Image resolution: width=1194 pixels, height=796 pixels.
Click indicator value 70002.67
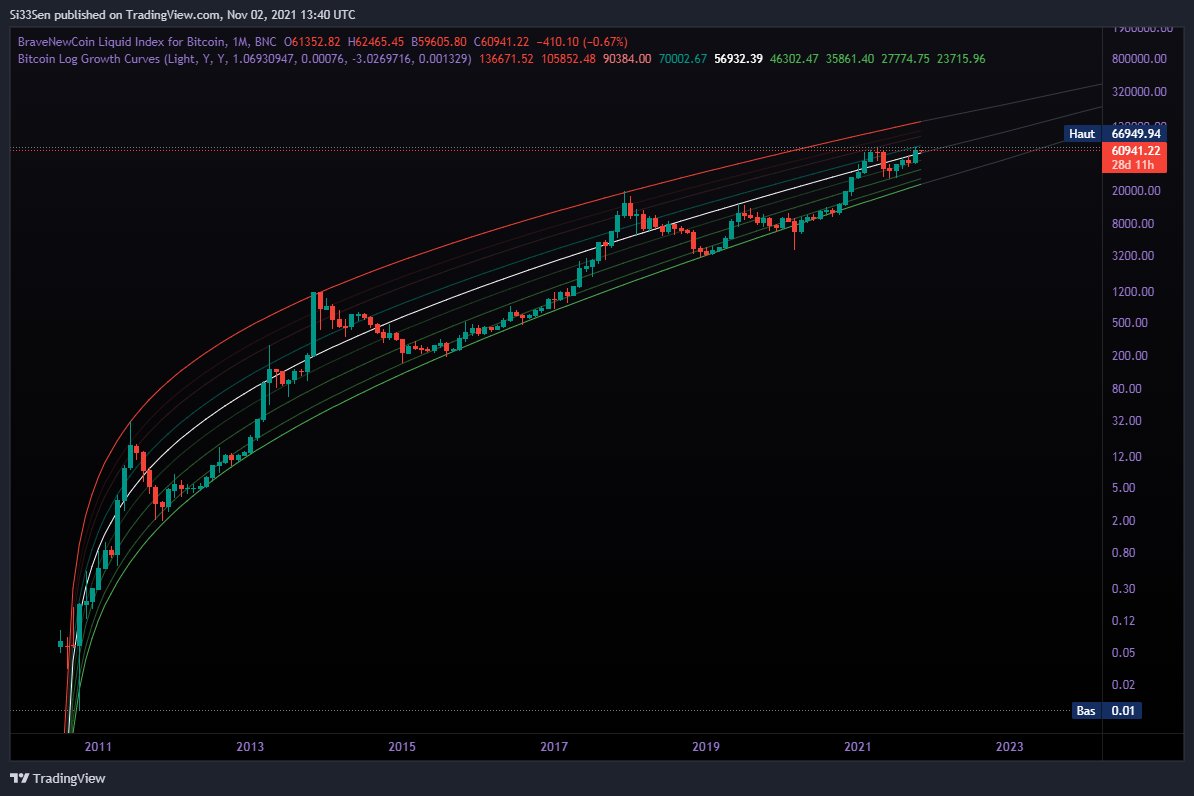682,59
